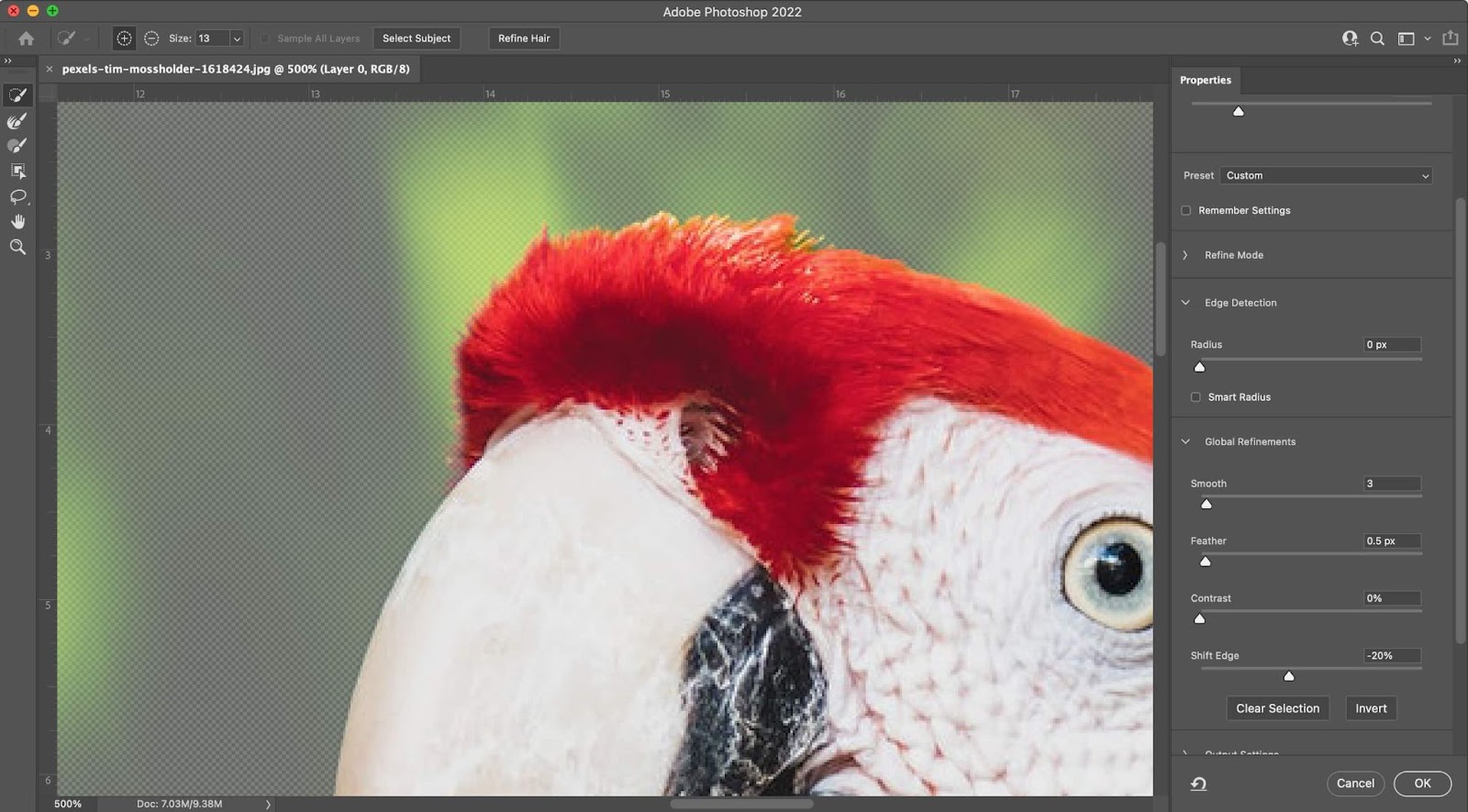Toggle the Smart Radius checkbox
The height and width of the screenshot is (812, 1468).
(1196, 397)
